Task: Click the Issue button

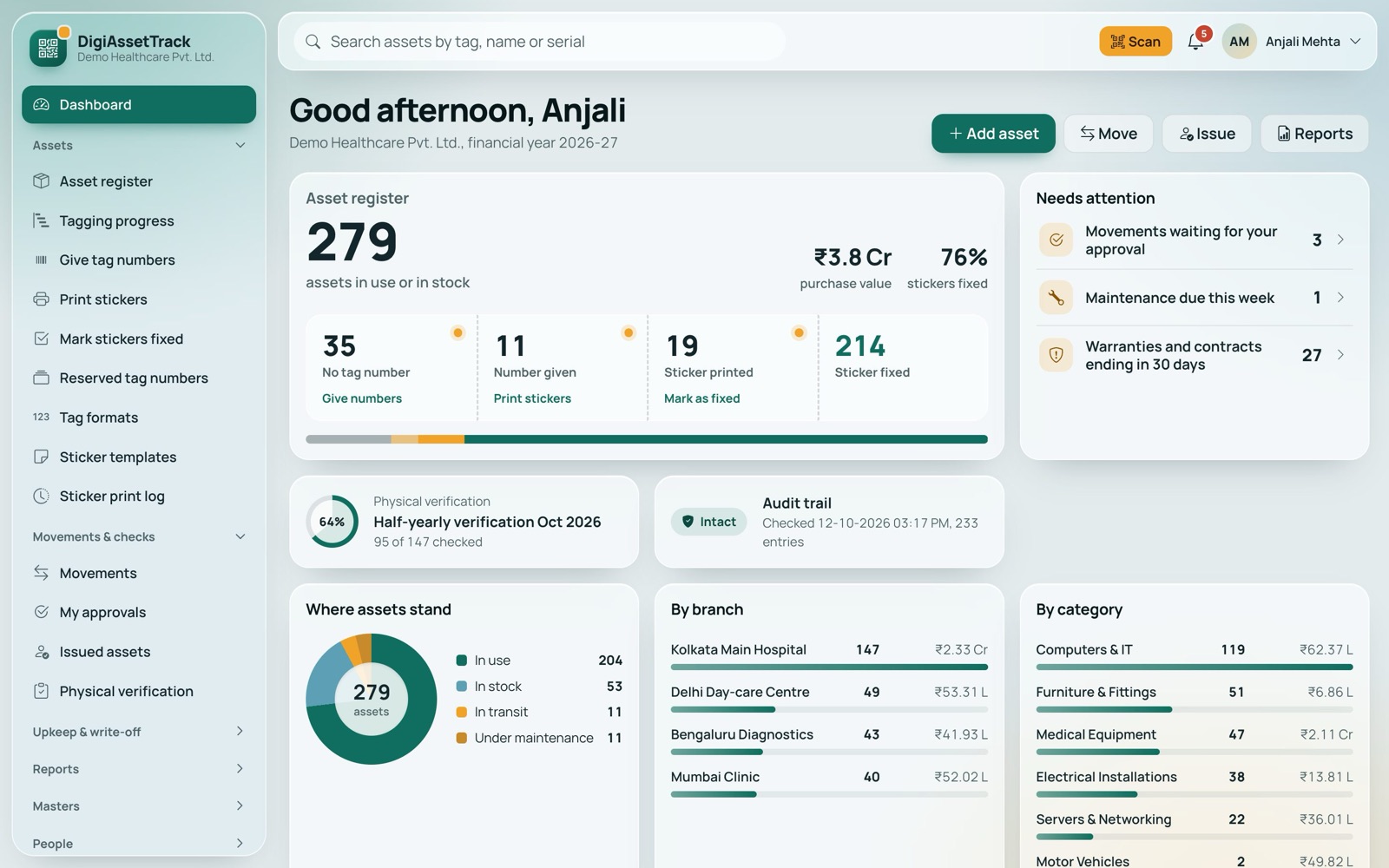Action: coord(1207,134)
